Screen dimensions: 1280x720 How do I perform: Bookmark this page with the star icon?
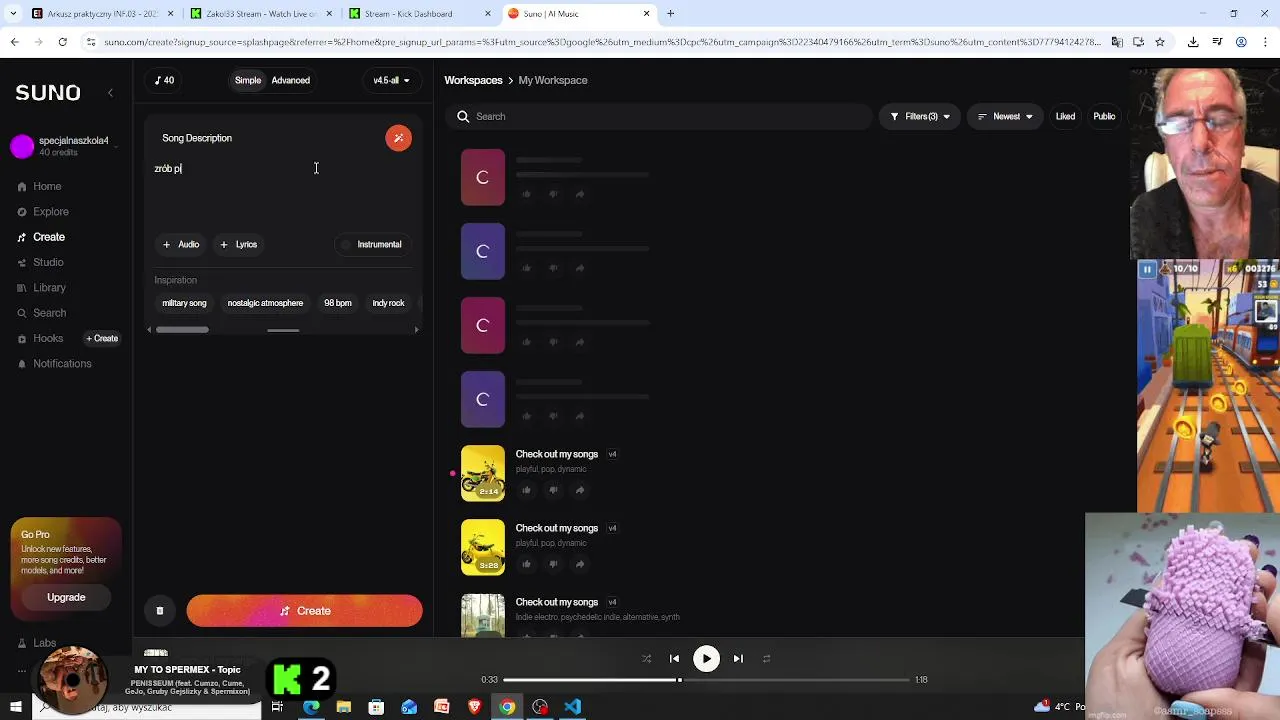1160,42
